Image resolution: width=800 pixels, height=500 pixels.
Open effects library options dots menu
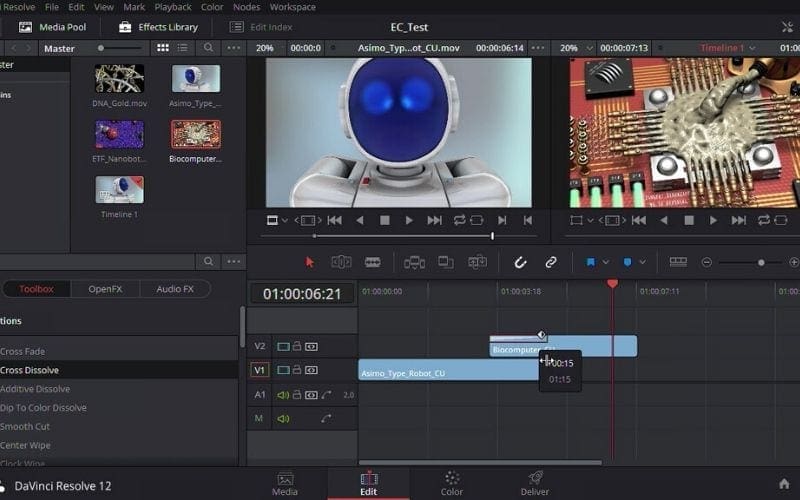(x=234, y=262)
